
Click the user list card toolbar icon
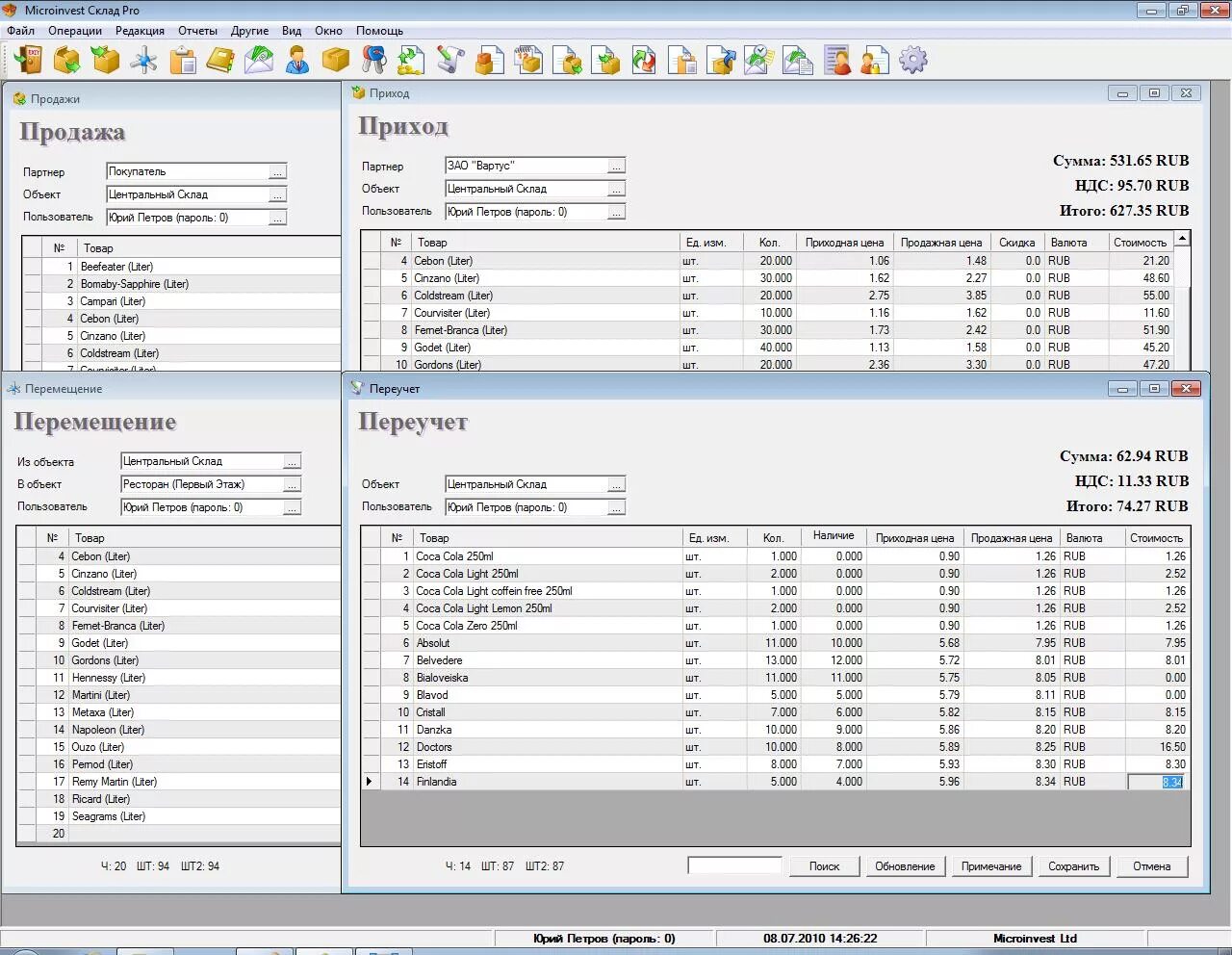click(x=836, y=61)
